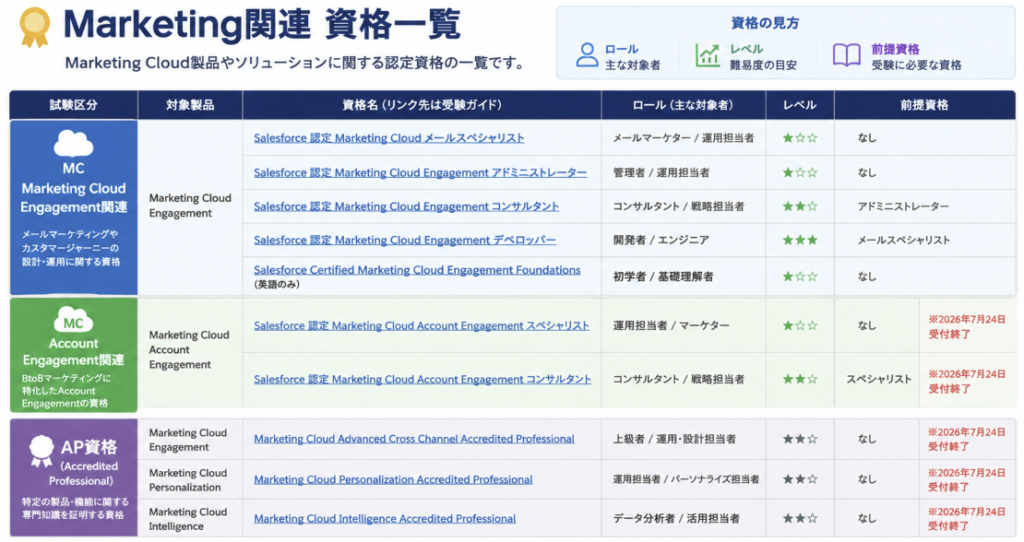The width and height of the screenshot is (1024, 542).
Task: Click the 試験区分 column header
Action: 73,105
